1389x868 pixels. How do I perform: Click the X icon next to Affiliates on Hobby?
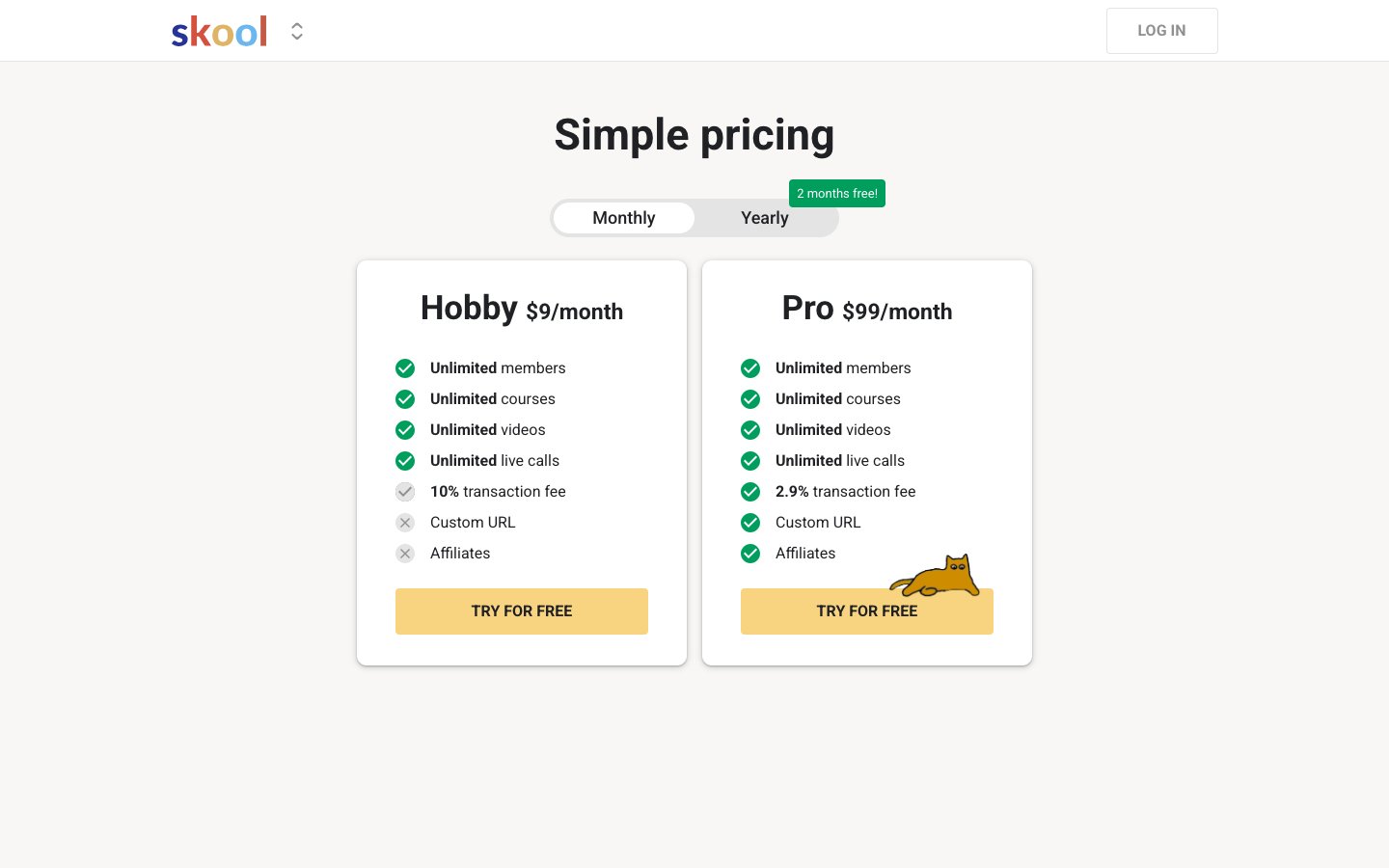[405, 554]
